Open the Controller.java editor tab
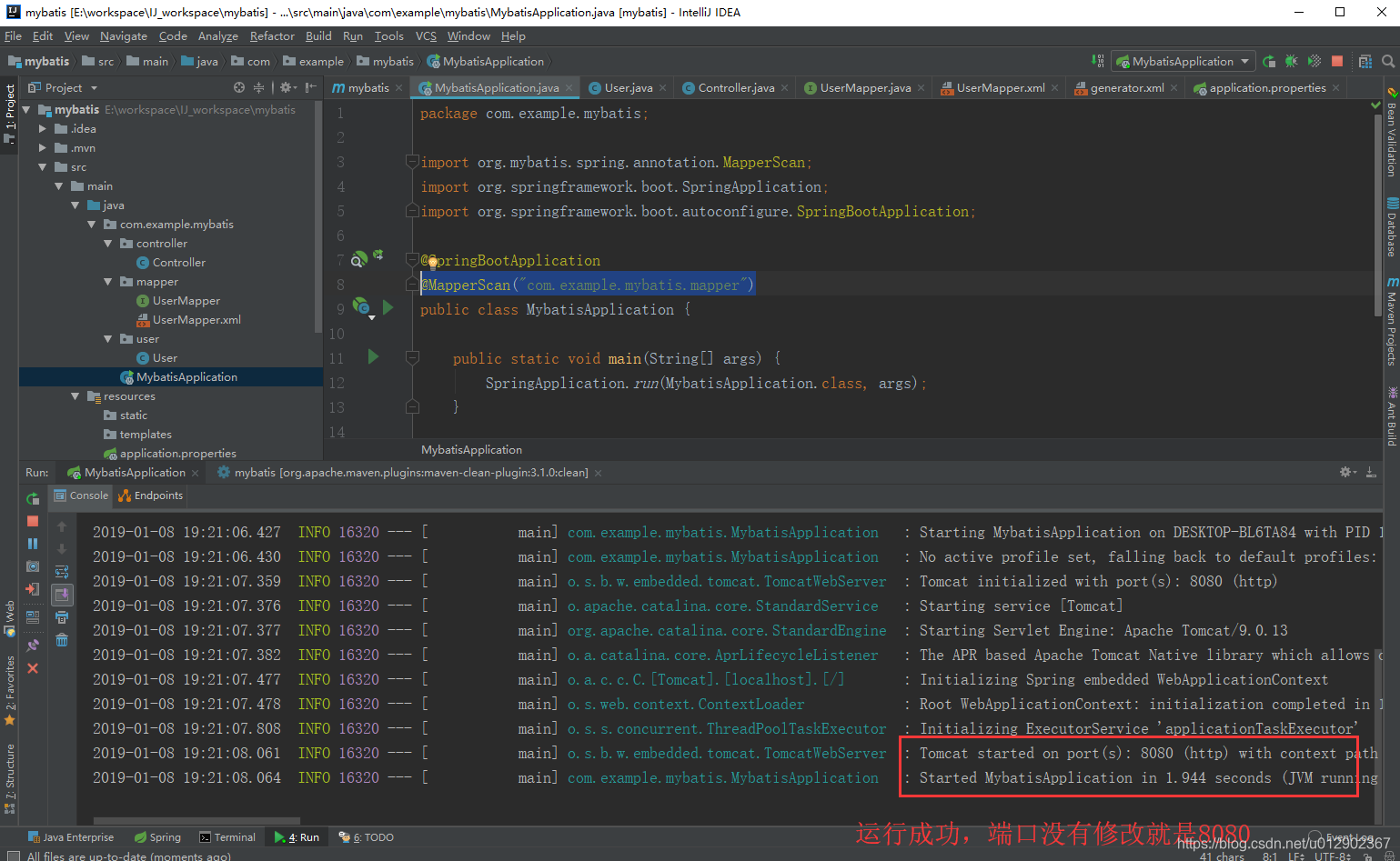The height and width of the screenshot is (861, 1400). coord(736,87)
